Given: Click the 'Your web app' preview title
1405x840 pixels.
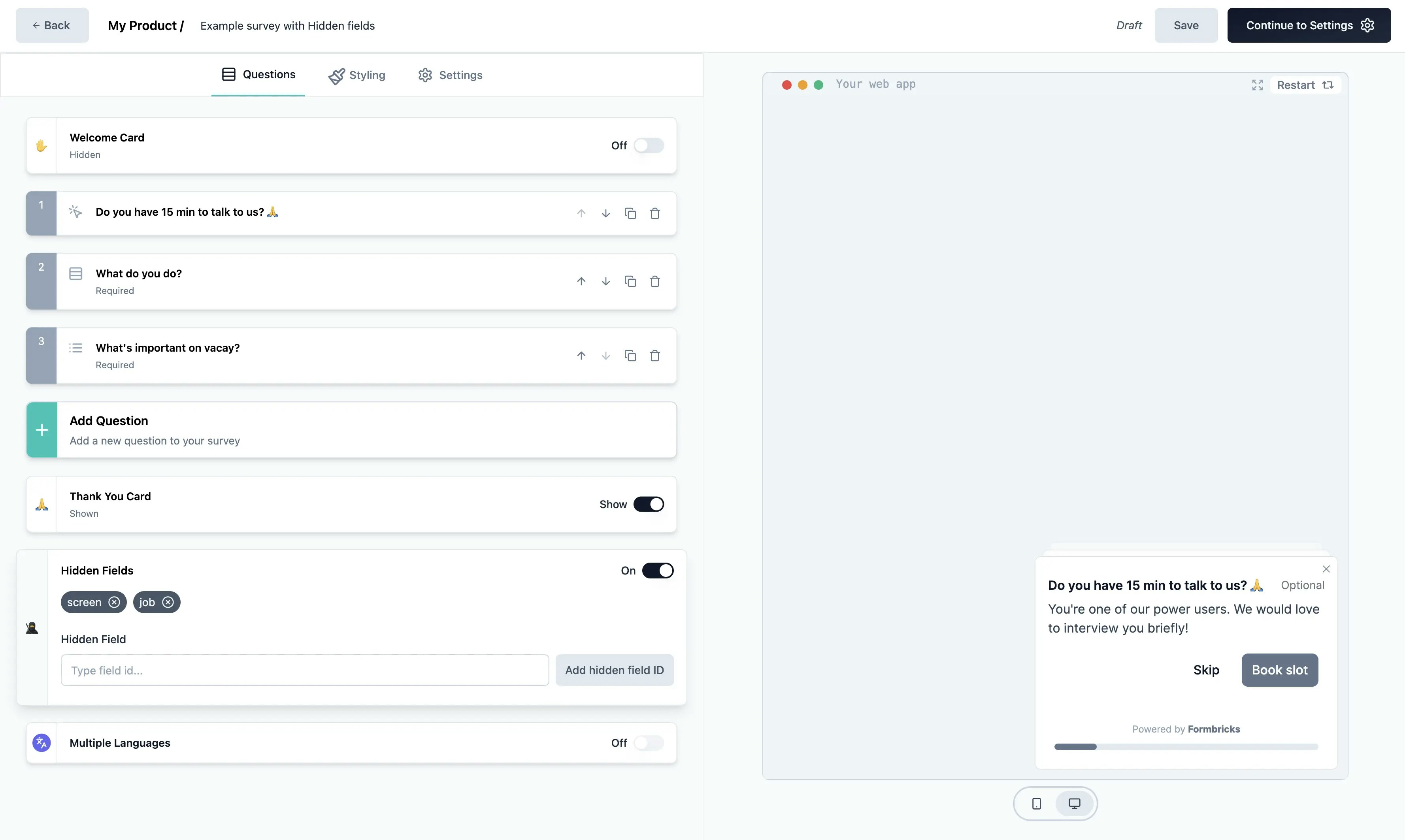Looking at the screenshot, I should (x=876, y=84).
